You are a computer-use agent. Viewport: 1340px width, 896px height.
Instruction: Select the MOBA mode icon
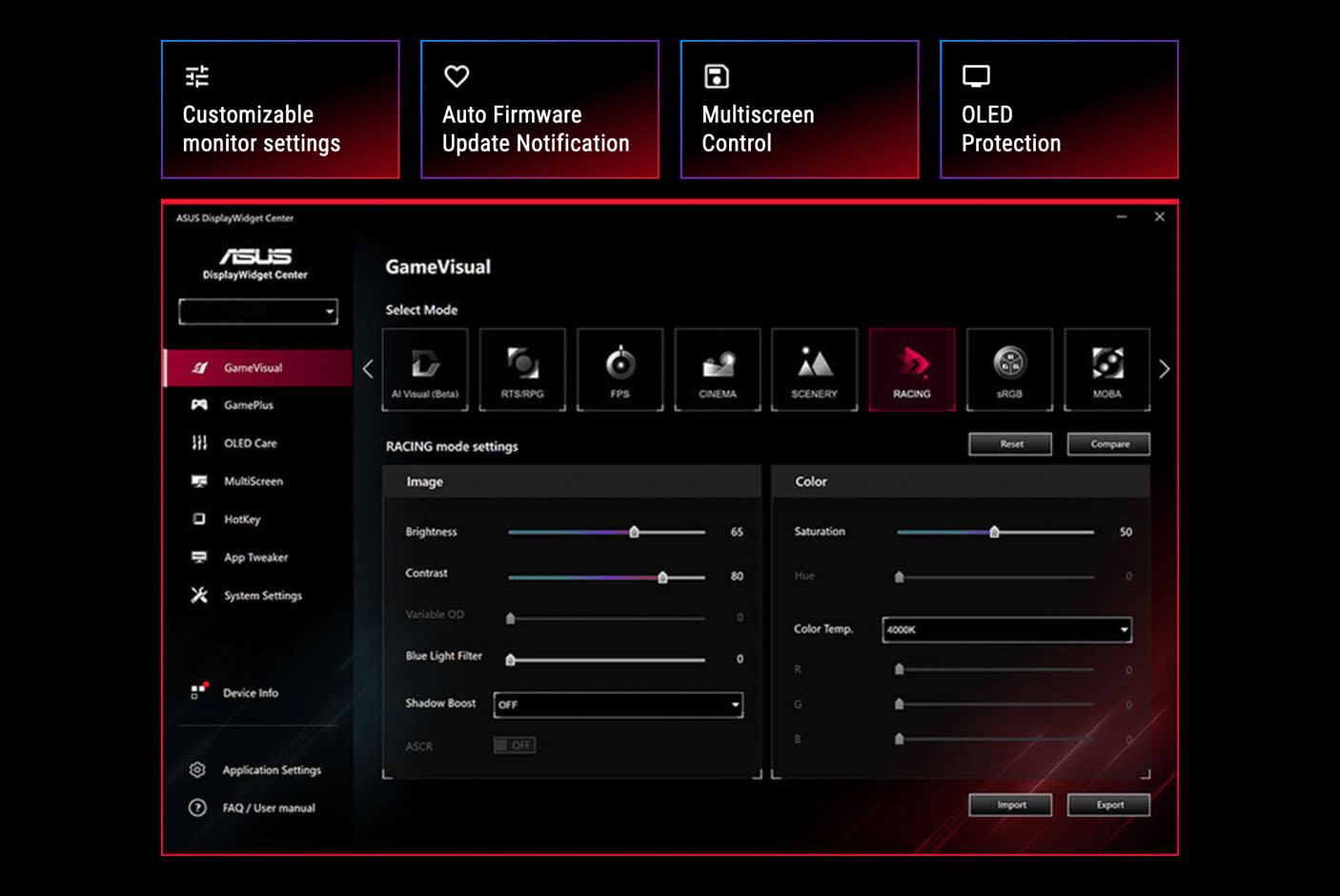(x=1107, y=369)
